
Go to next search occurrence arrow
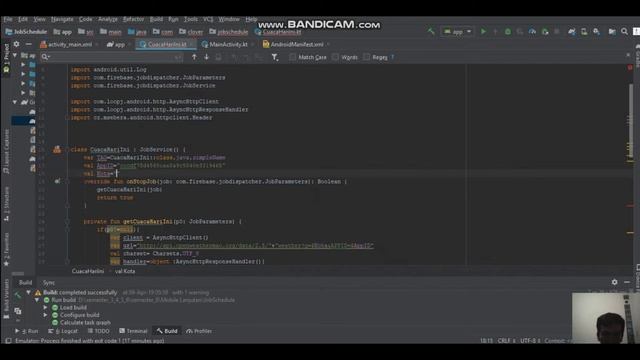coord(207,57)
